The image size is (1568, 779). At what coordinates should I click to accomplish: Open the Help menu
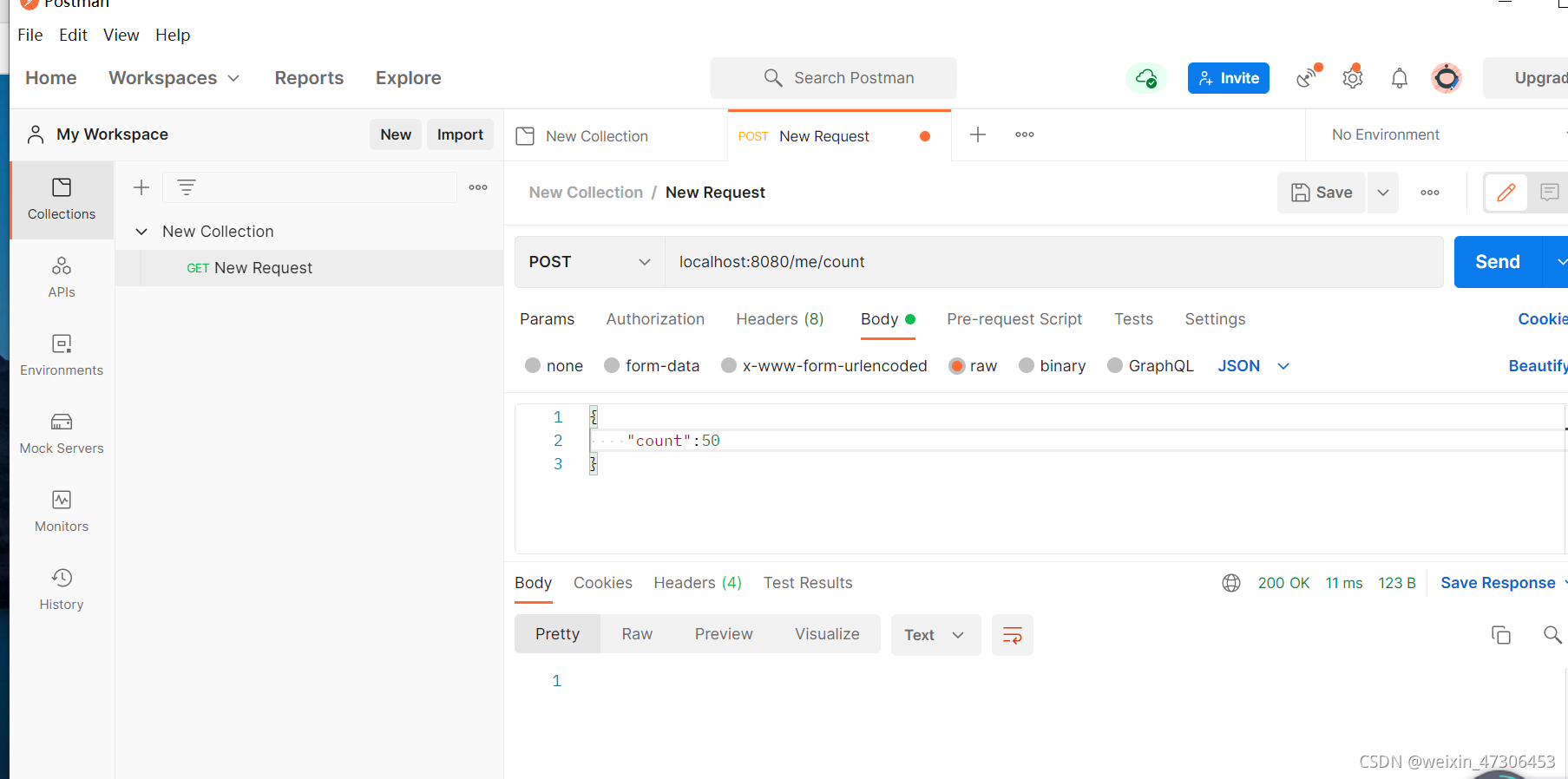click(173, 35)
